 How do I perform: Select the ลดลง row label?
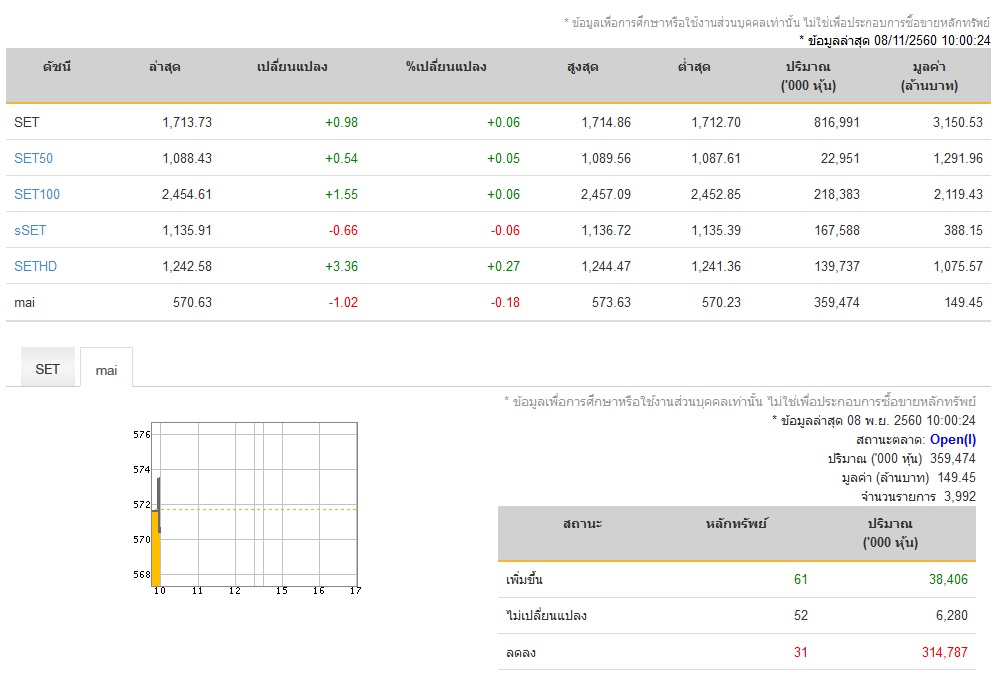click(x=521, y=652)
